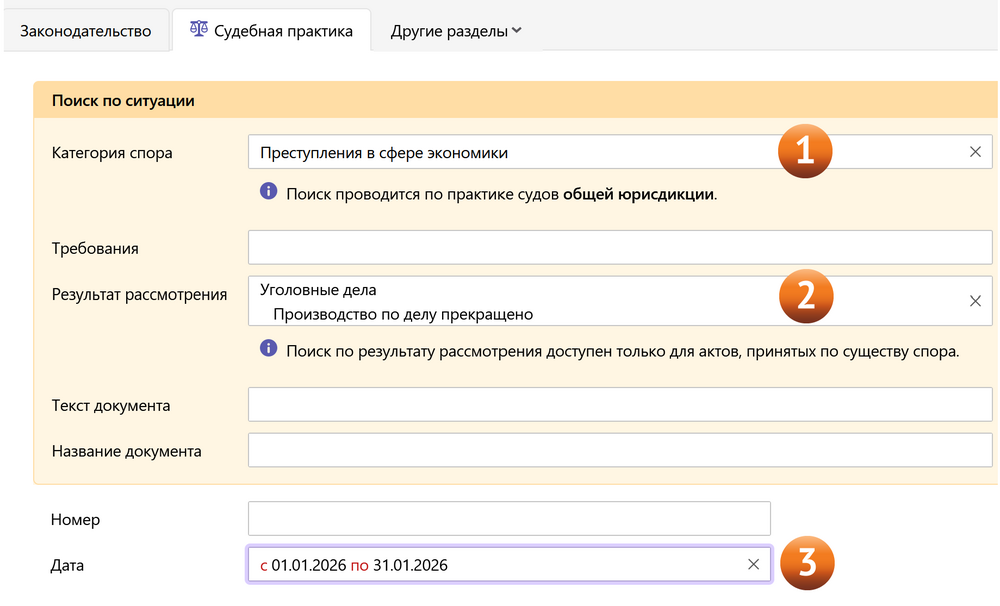Clear the Дата range value

[x=753, y=565]
